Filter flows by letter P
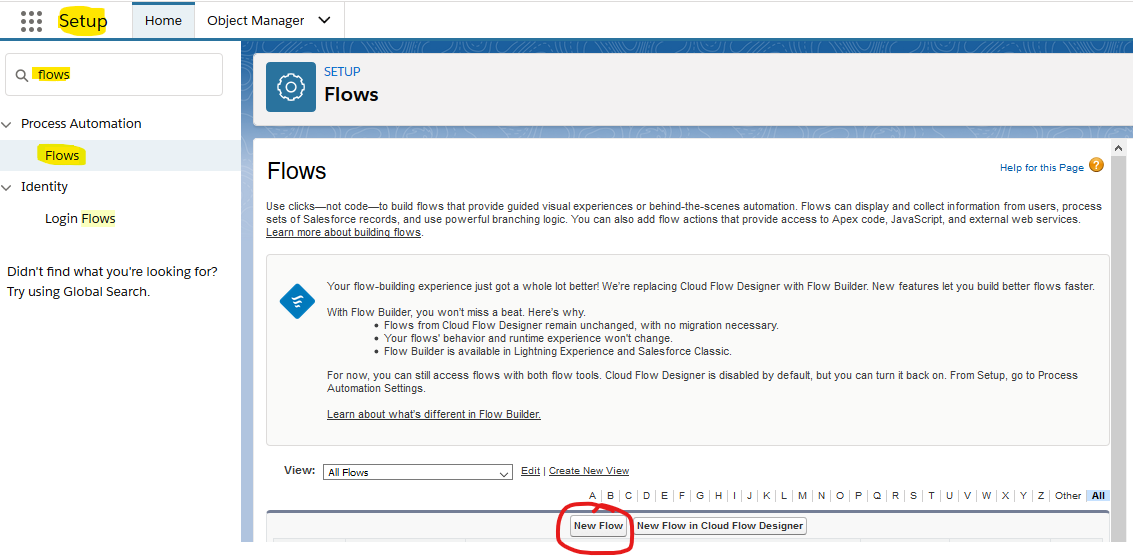Image resolution: width=1133 pixels, height=556 pixels. pyautogui.click(x=858, y=496)
